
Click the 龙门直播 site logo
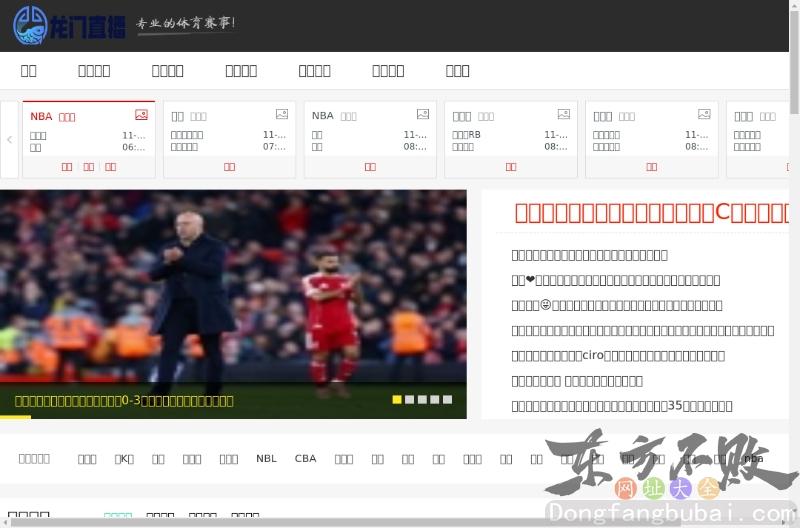pos(70,24)
